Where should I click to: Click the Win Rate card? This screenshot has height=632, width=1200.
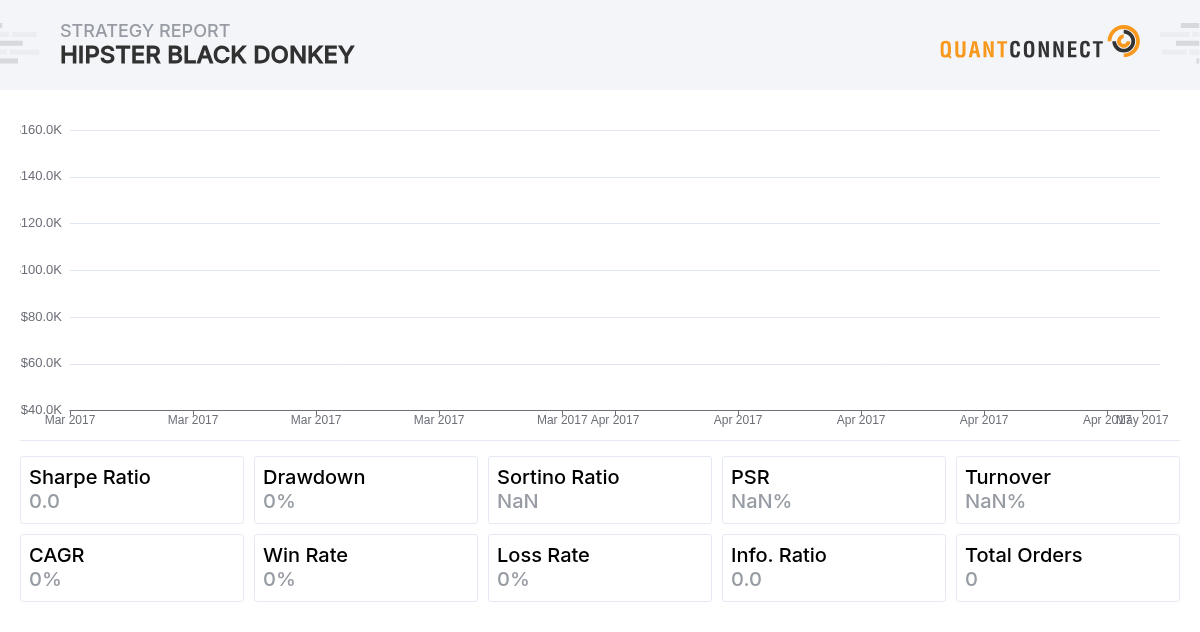coord(366,568)
